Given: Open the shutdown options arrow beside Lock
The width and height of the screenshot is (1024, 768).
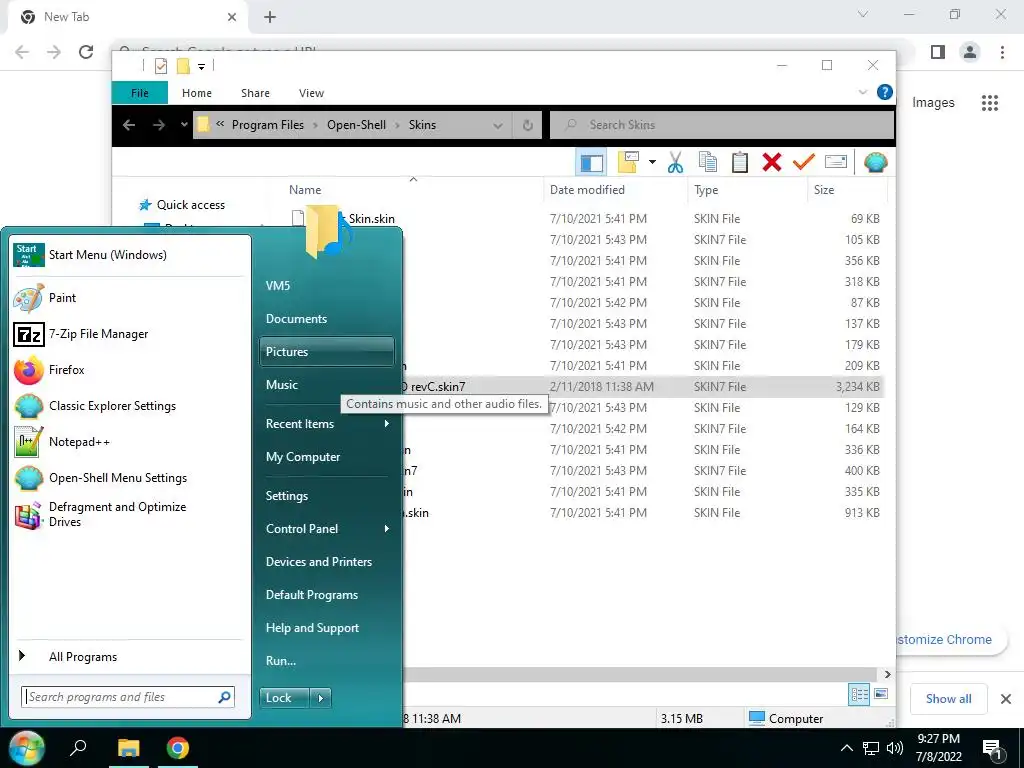Looking at the screenshot, I should pyautogui.click(x=321, y=698).
